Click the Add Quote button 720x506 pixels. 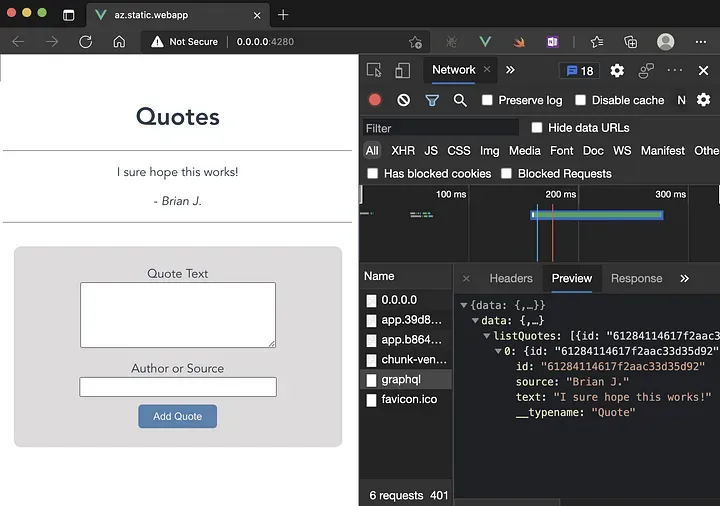point(178,416)
